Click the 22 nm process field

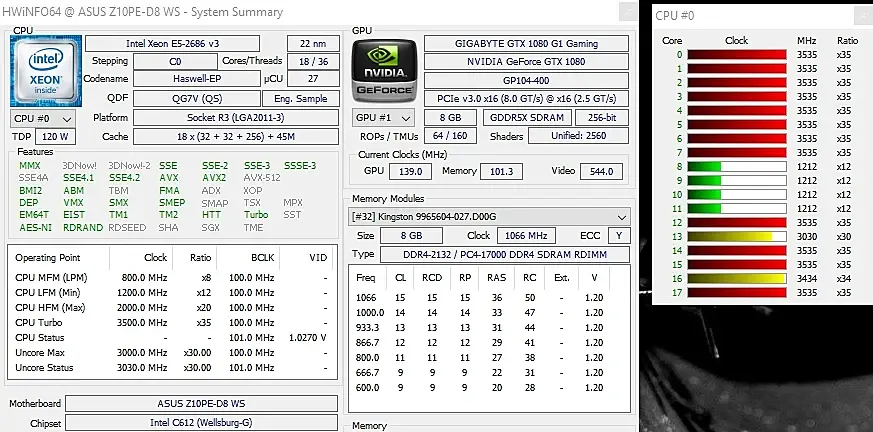(x=313, y=43)
